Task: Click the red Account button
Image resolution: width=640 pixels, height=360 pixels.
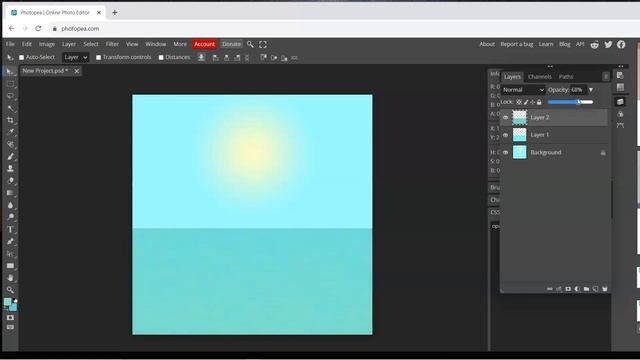Action: click(x=204, y=44)
